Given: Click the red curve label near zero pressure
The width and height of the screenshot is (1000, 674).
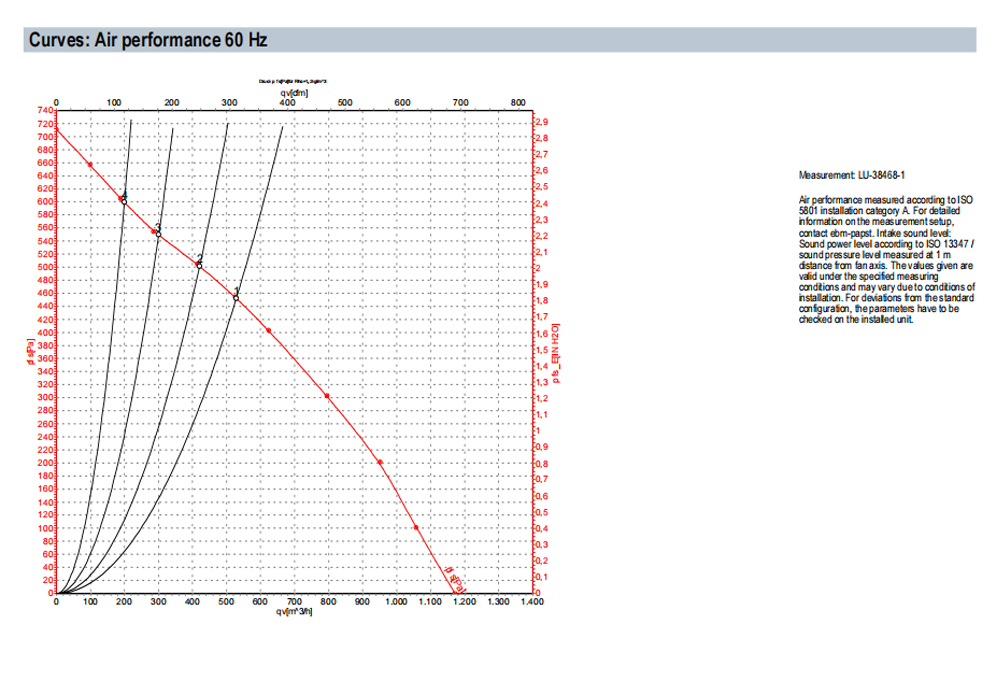Looking at the screenshot, I should [457, 580].
